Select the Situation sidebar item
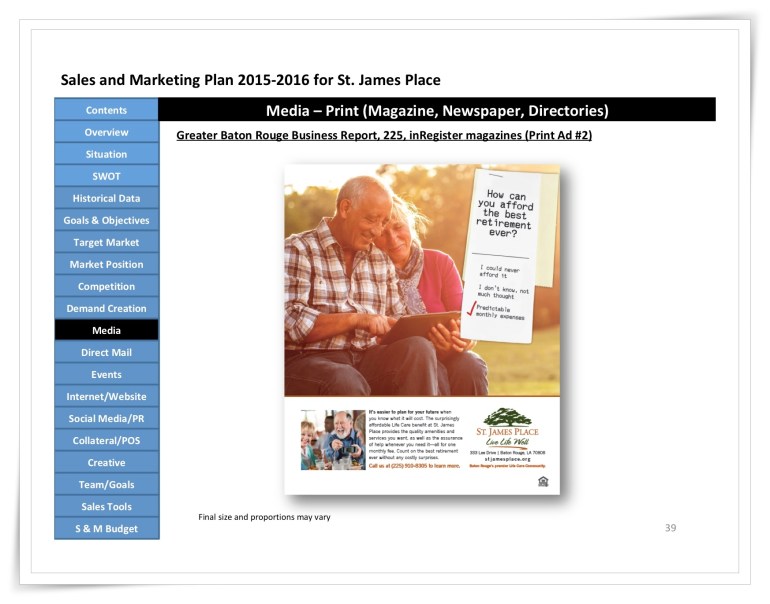The image size is (770, 604). (x=106, y=154)
